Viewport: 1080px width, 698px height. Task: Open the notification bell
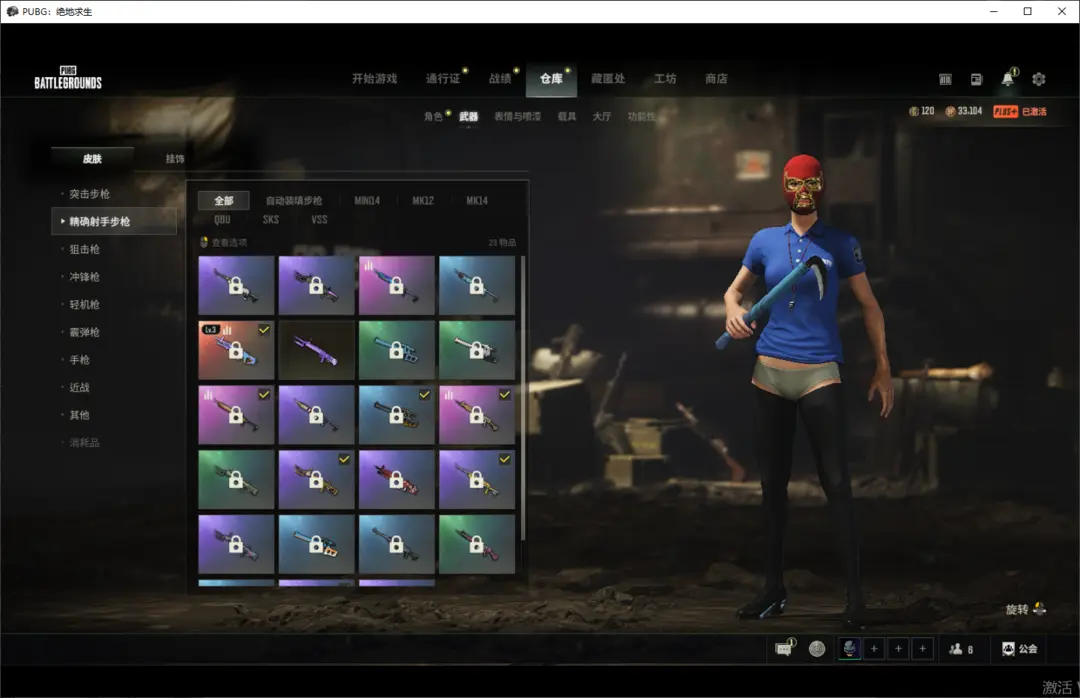click(1008, 79)
